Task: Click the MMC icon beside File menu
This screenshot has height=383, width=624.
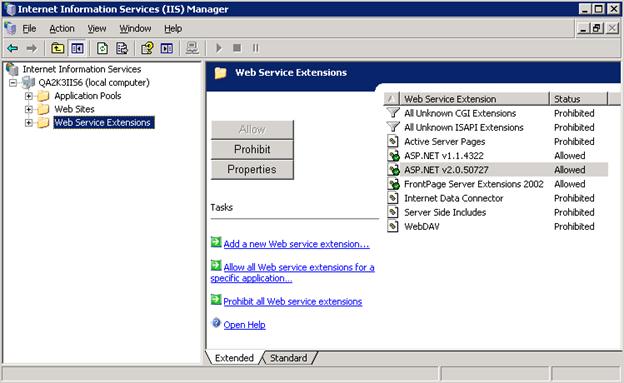Action: (10, 28)
